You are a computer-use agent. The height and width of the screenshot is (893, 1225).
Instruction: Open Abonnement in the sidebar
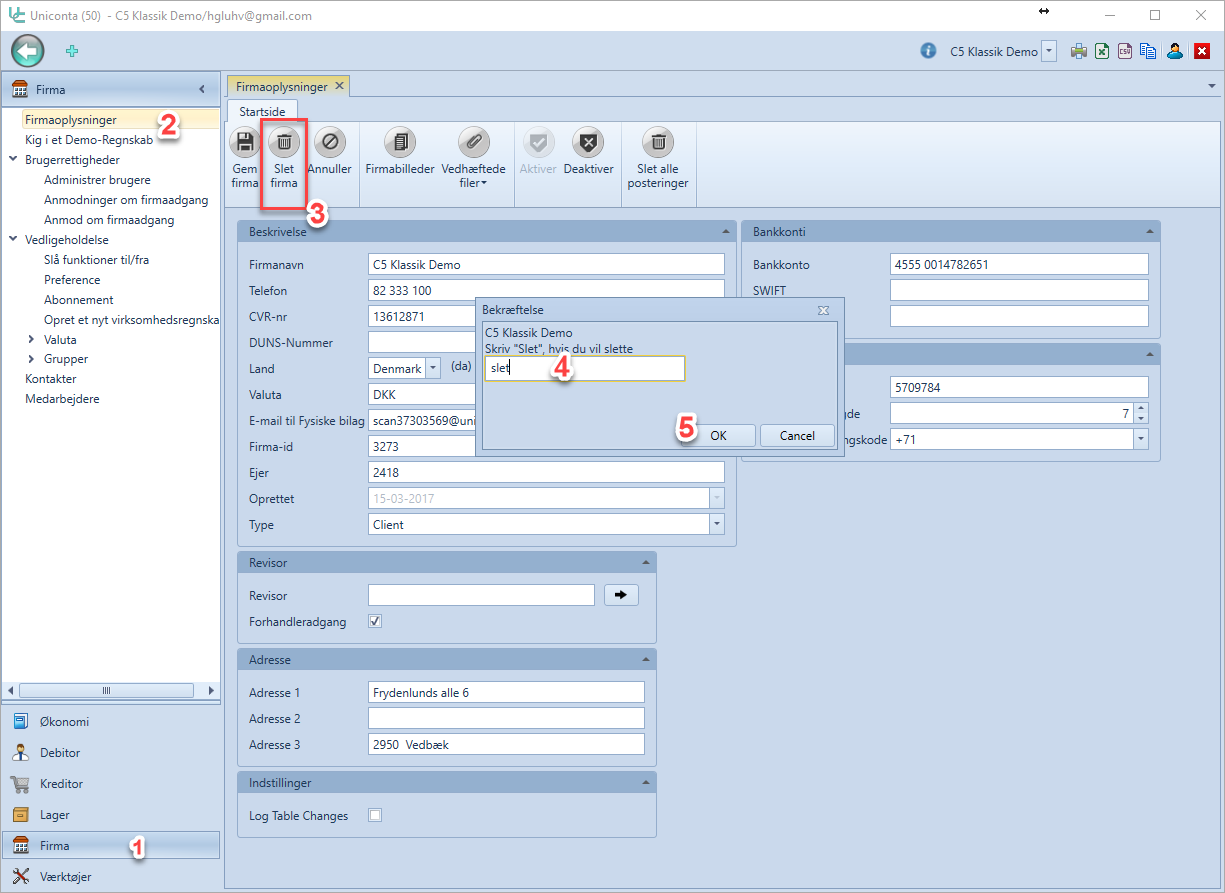point(79,300)
